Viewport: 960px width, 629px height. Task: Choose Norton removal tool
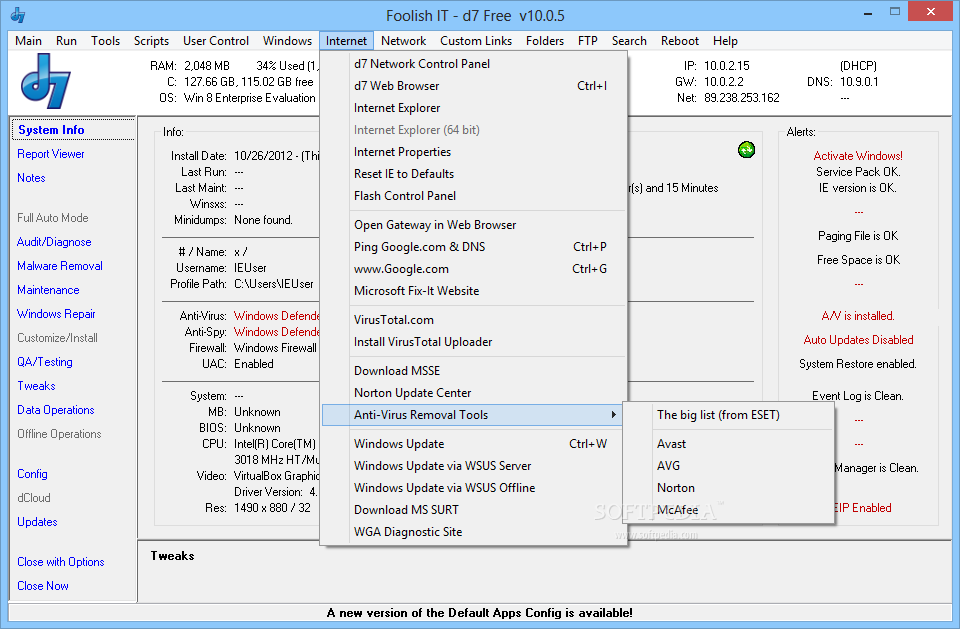729,488
